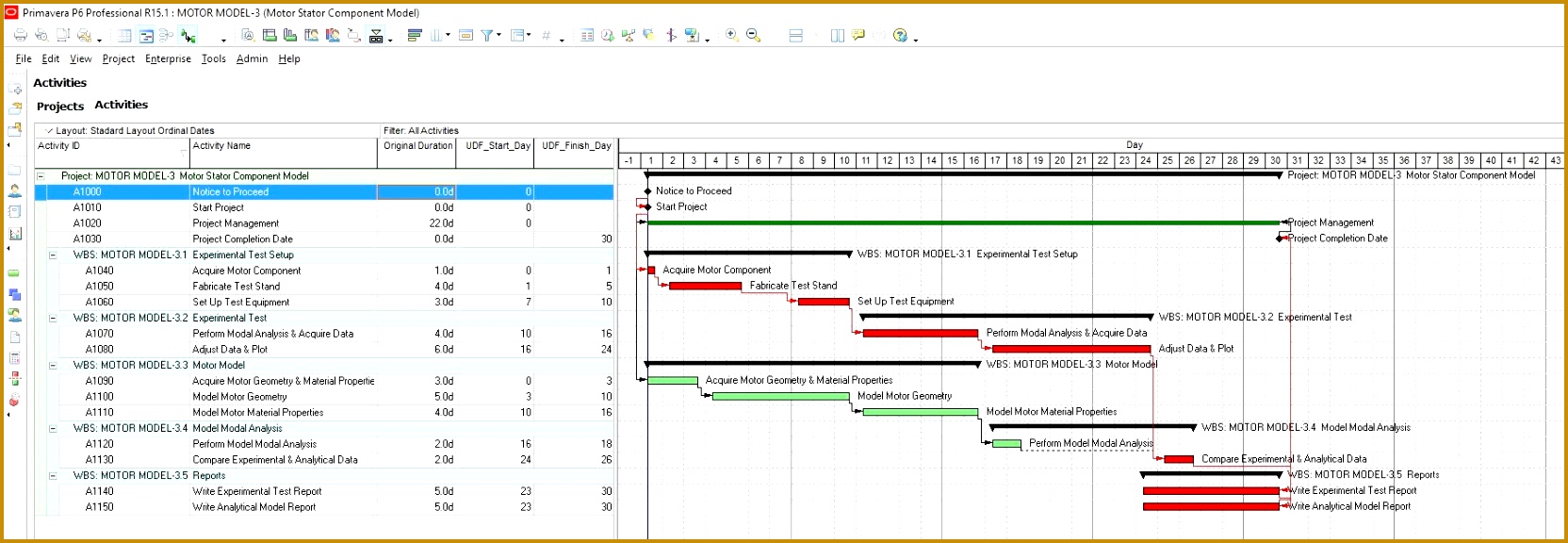Collapse the Project MOTOR MODEL-3 group
Viewport: 1568px width, 543px height.
pos(41,176)
